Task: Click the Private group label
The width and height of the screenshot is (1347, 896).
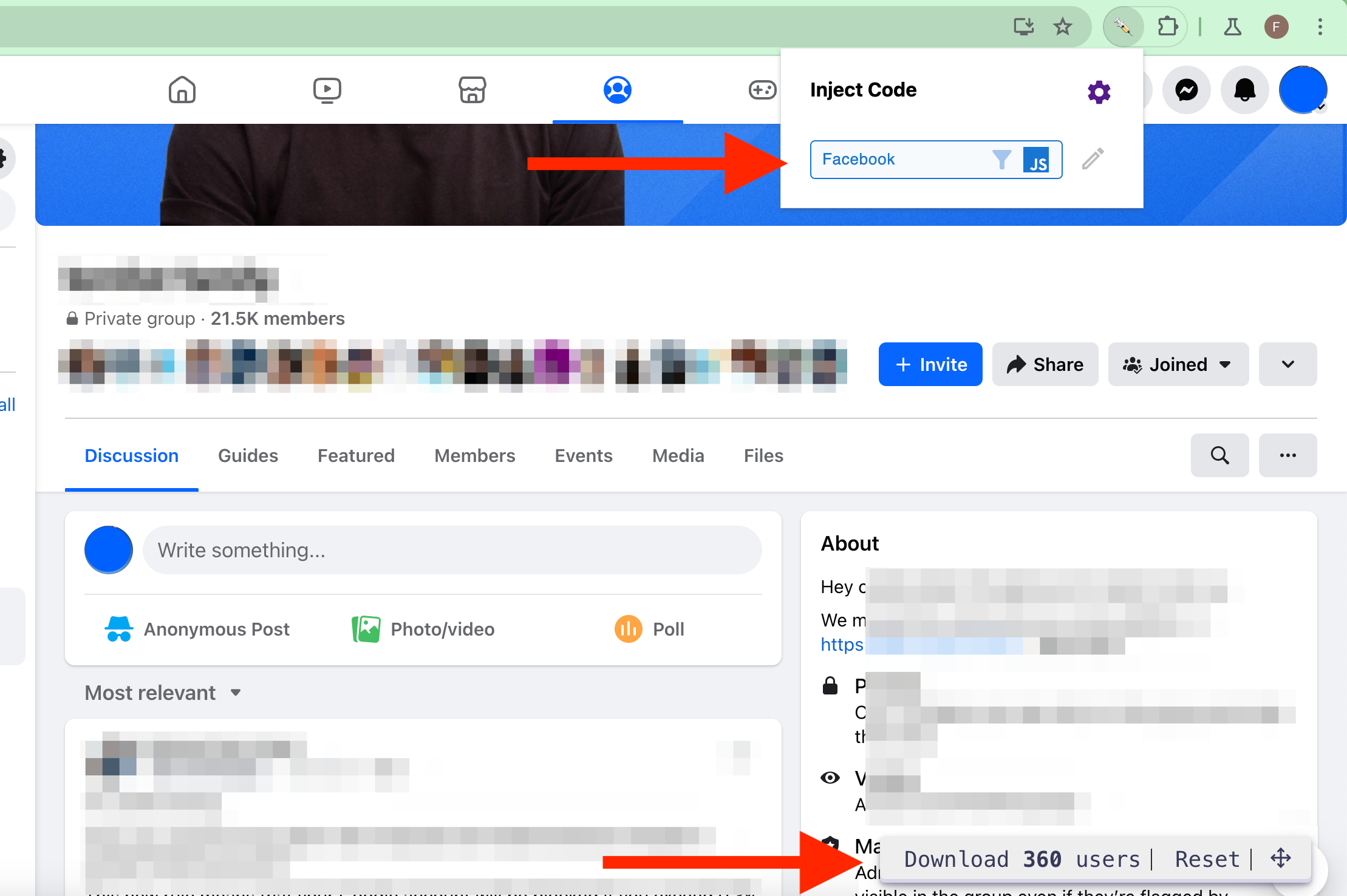Action: pos(140,319)
